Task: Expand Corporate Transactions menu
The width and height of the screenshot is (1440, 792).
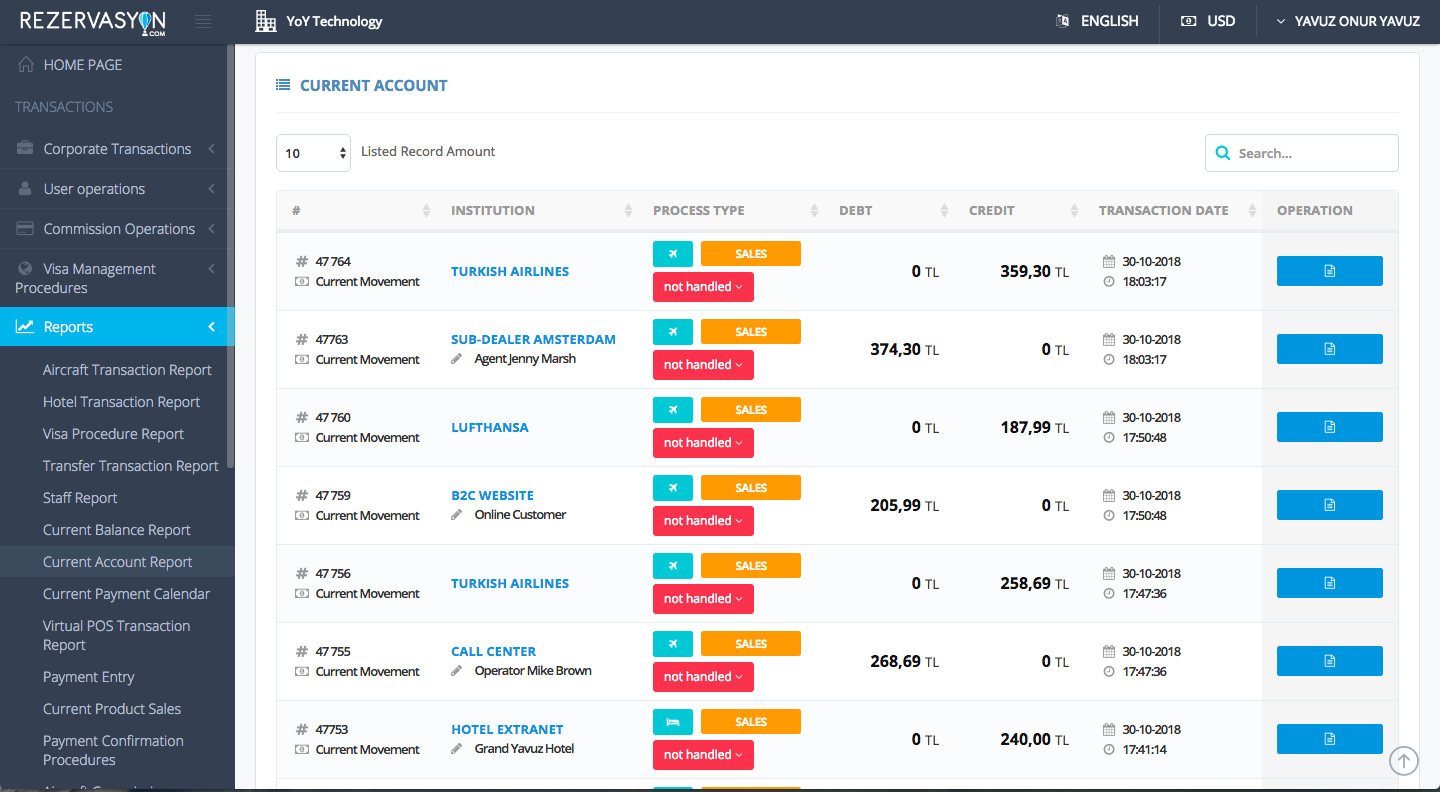Action: [117, 149]
